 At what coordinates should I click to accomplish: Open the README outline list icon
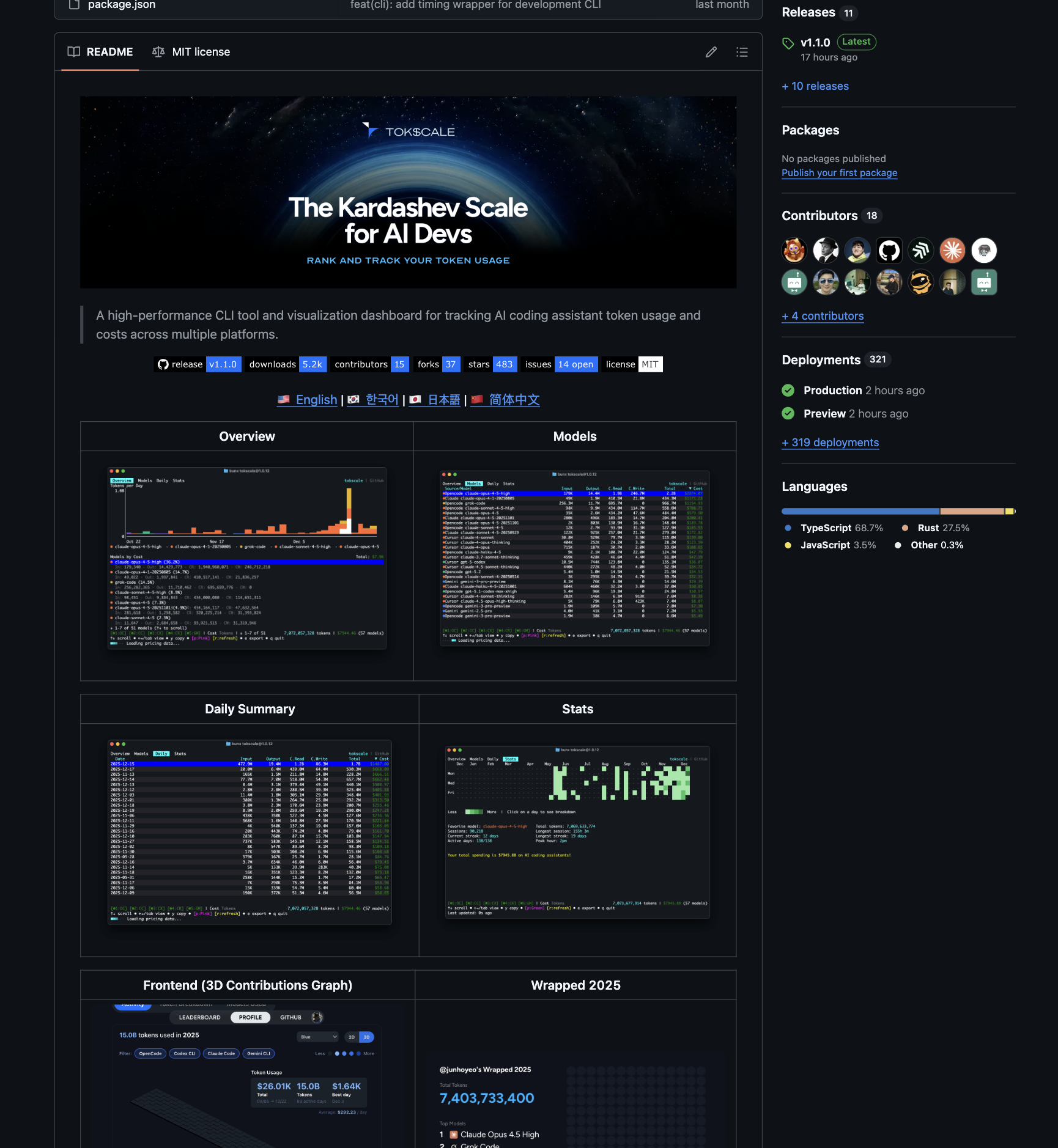[x=742, y=52]
